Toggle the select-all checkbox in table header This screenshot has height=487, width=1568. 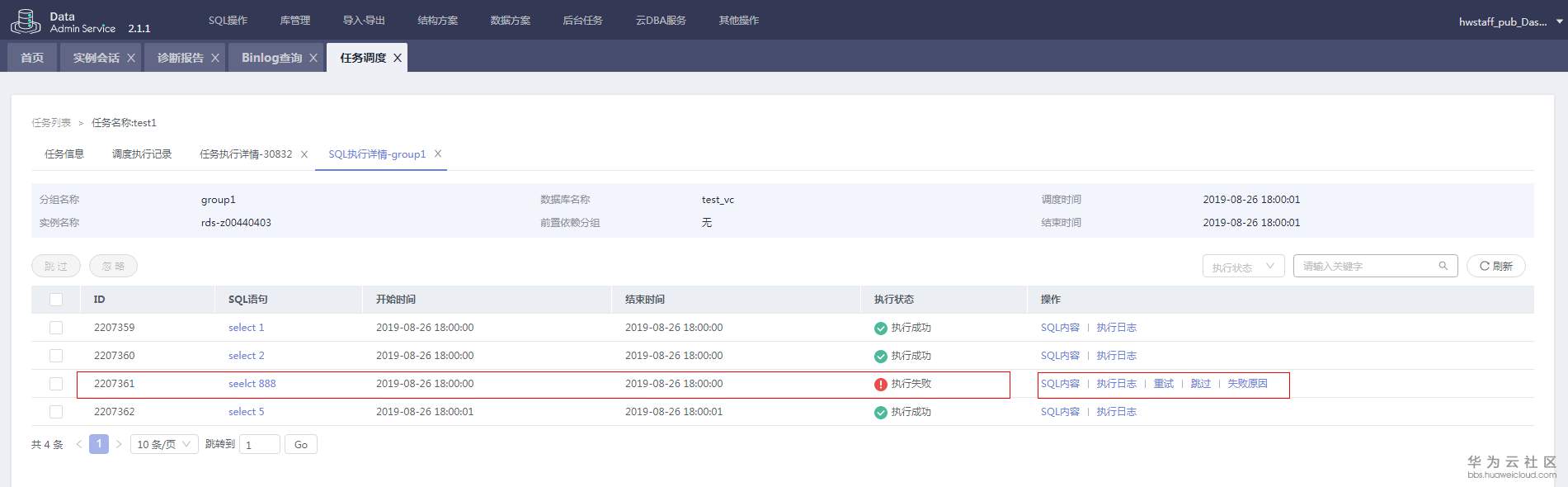tap(56, 300)
